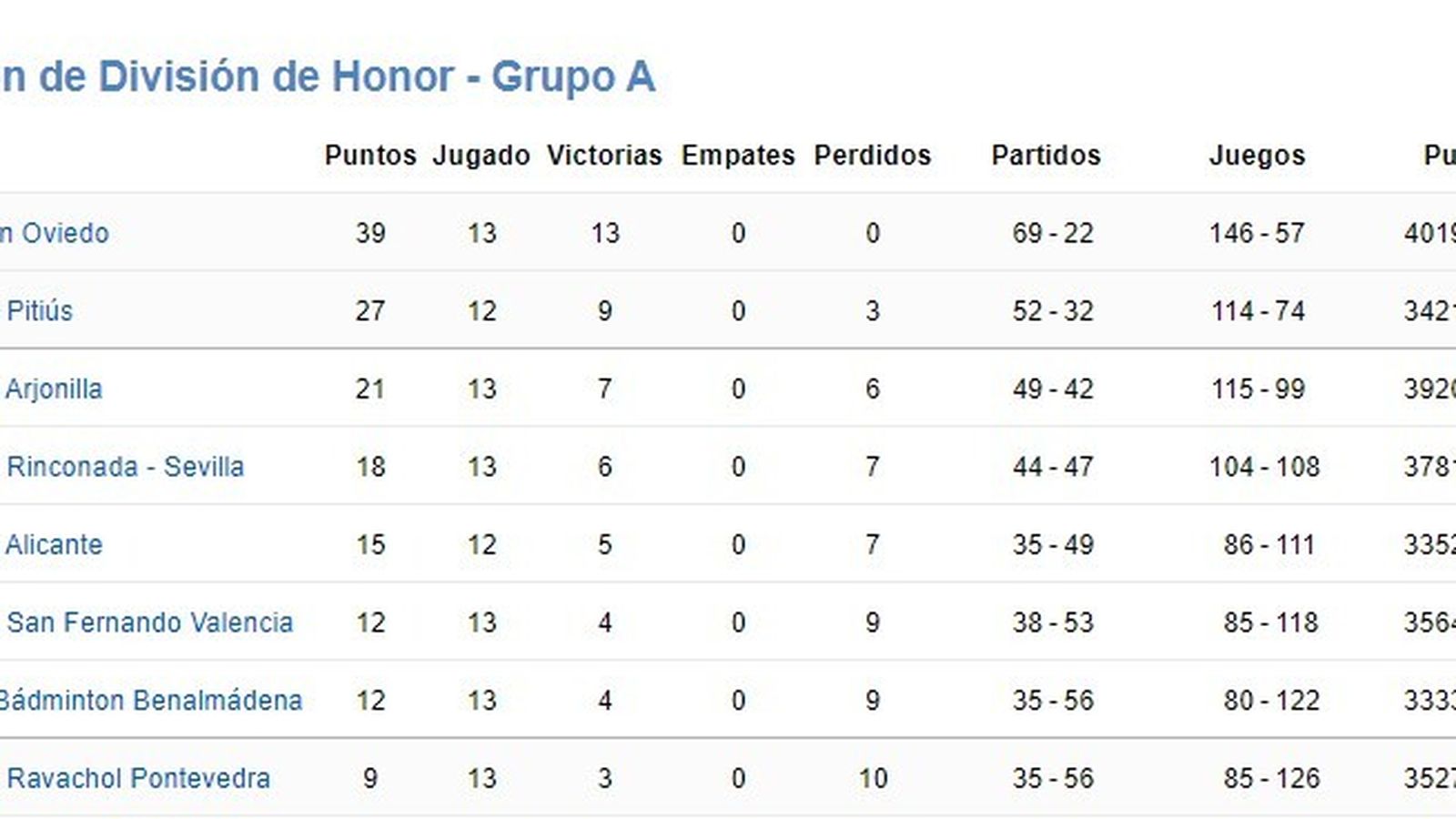Click the Puntos column header
1456x819 pixels.
(x=370, y=156)
